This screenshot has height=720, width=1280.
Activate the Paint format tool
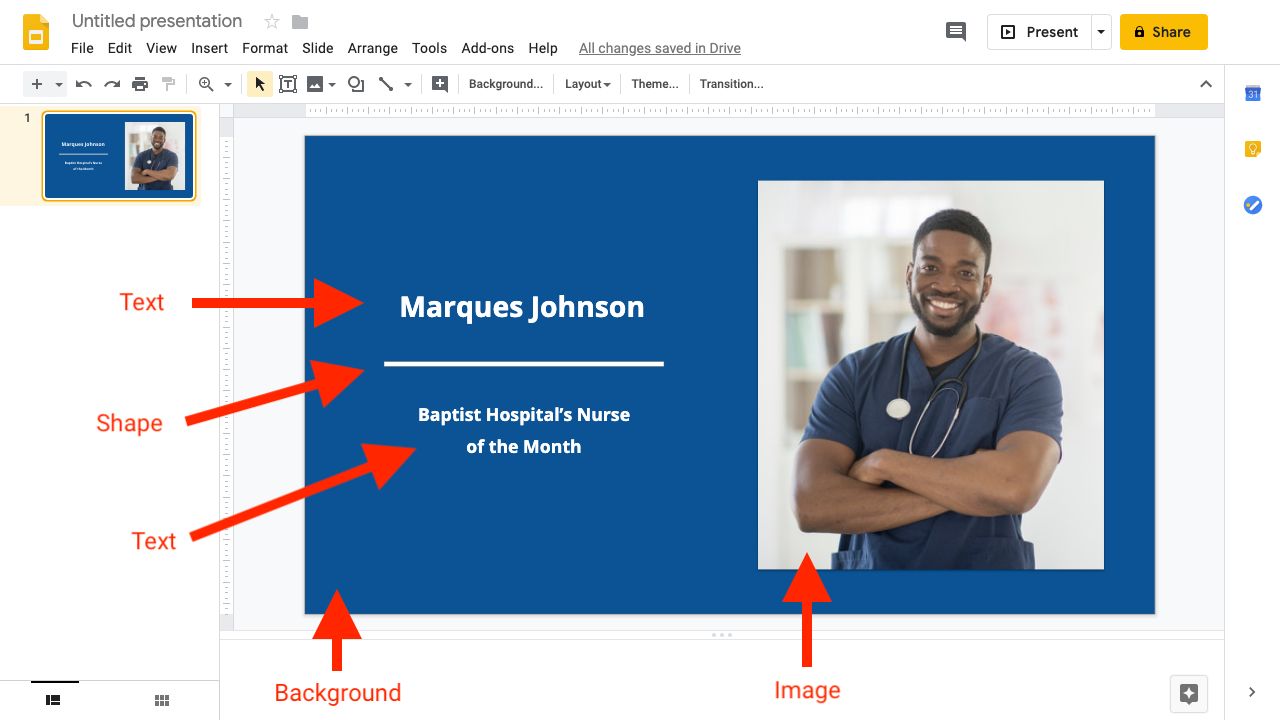[x=168, y=84]
